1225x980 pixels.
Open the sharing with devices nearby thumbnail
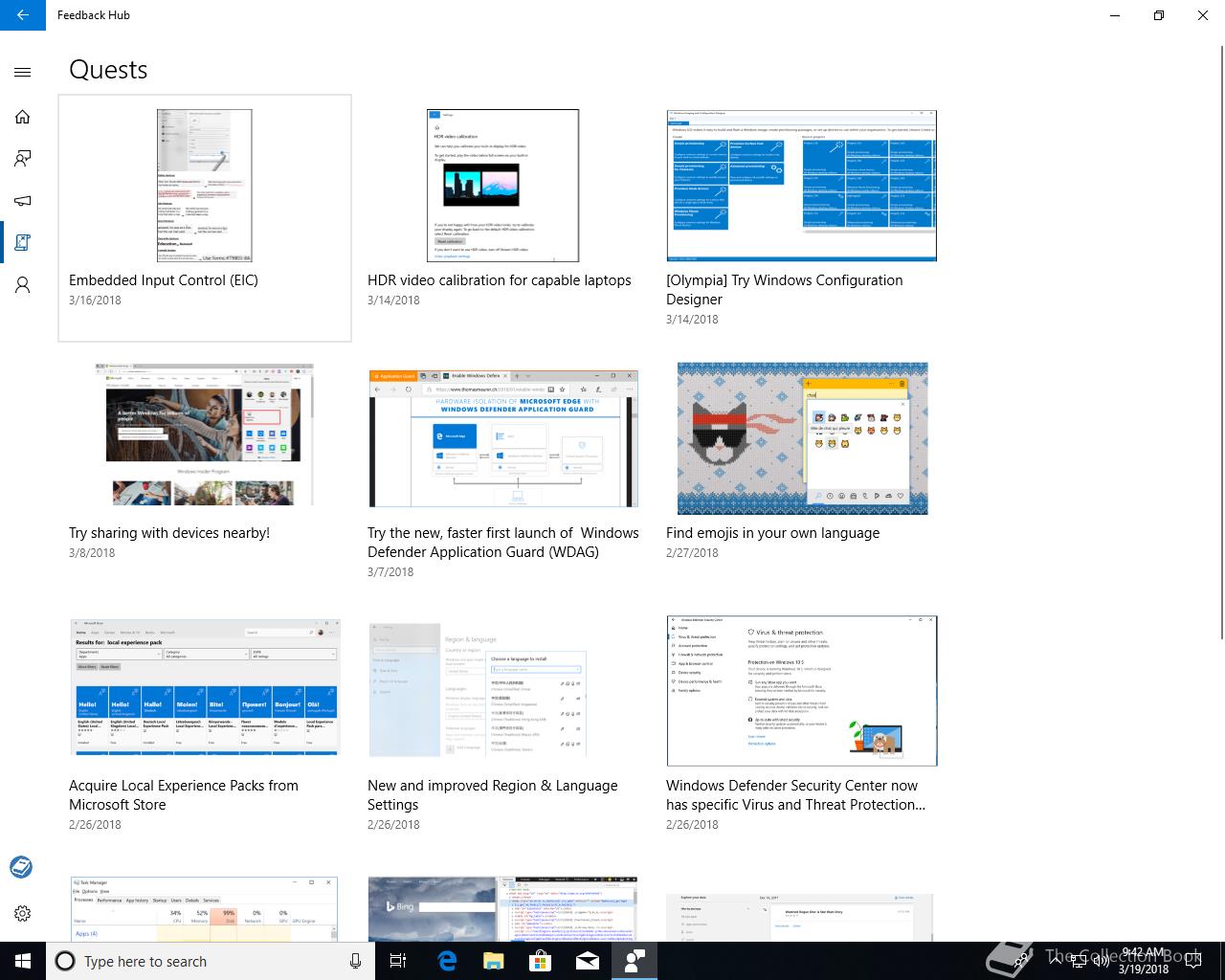(x=205, y=434)
